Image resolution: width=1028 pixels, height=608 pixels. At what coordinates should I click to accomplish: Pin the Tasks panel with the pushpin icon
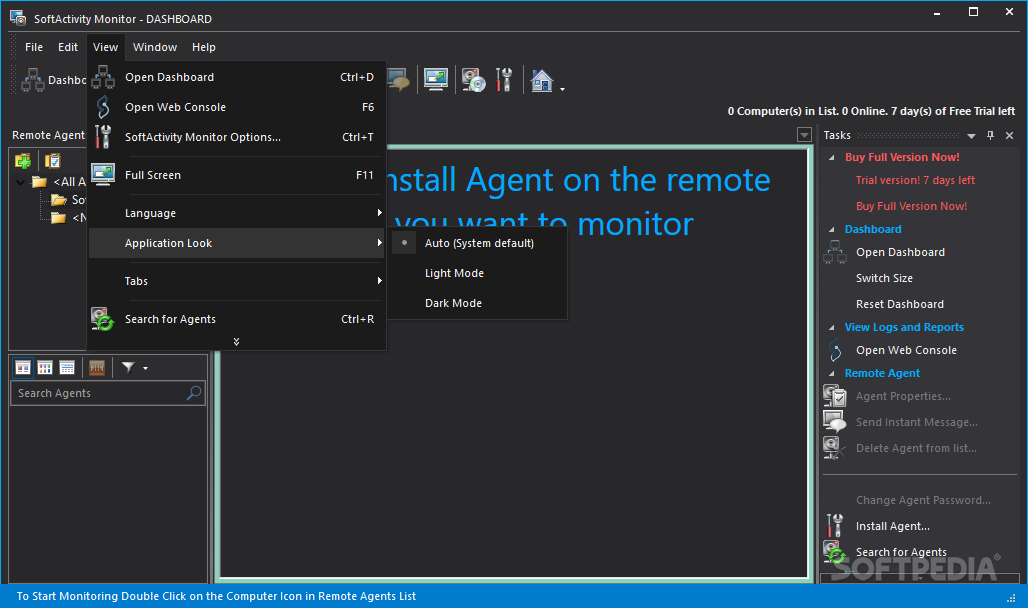tap(991, 135)
